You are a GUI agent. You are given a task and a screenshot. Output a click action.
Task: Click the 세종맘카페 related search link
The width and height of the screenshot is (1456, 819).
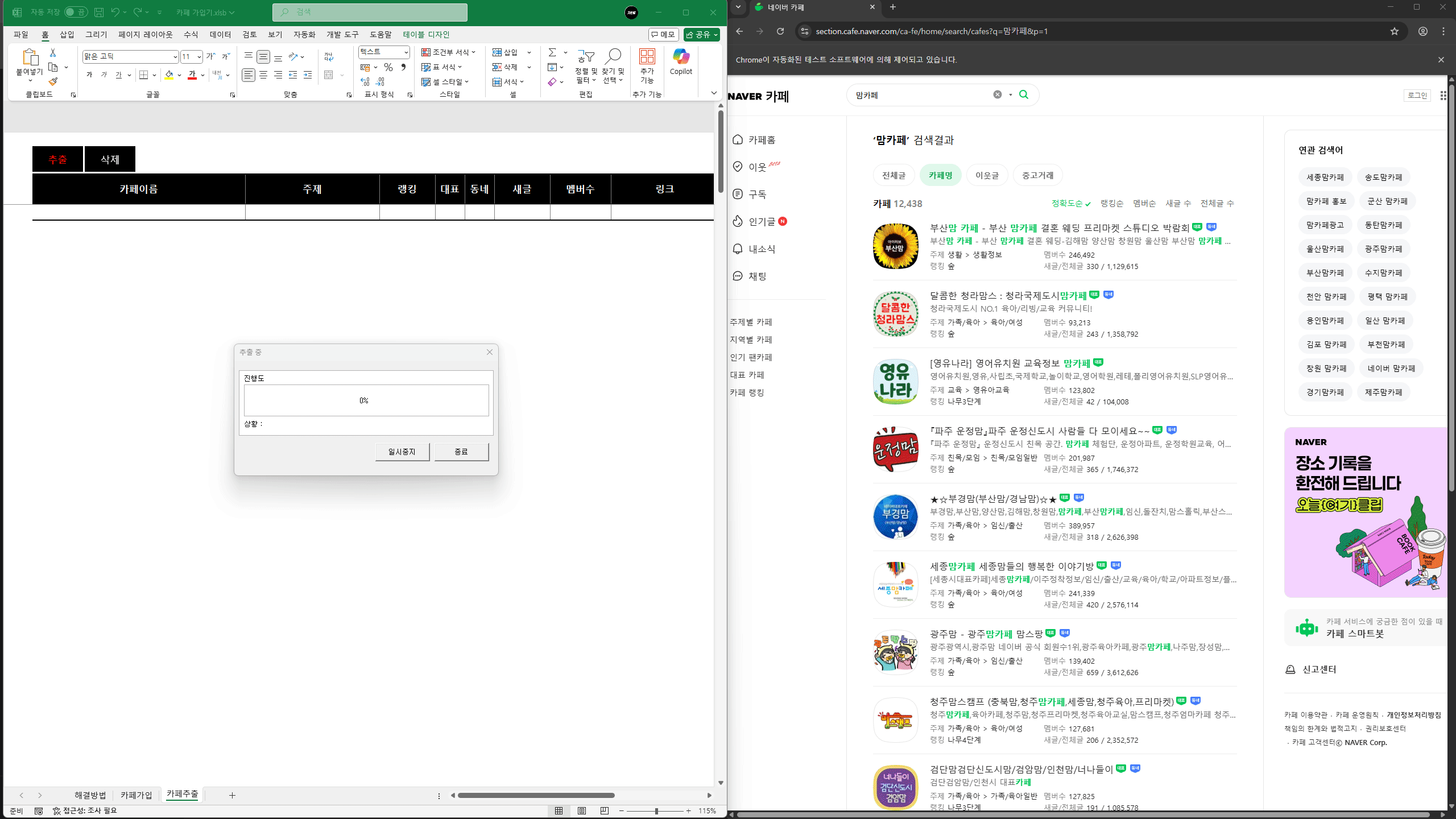click(1325, 177)
